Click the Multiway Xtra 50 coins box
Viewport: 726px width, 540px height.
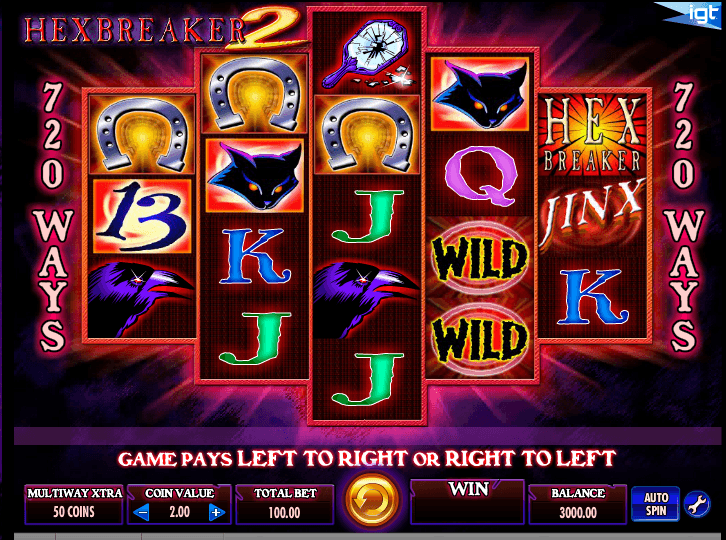[x=74, y=504]
